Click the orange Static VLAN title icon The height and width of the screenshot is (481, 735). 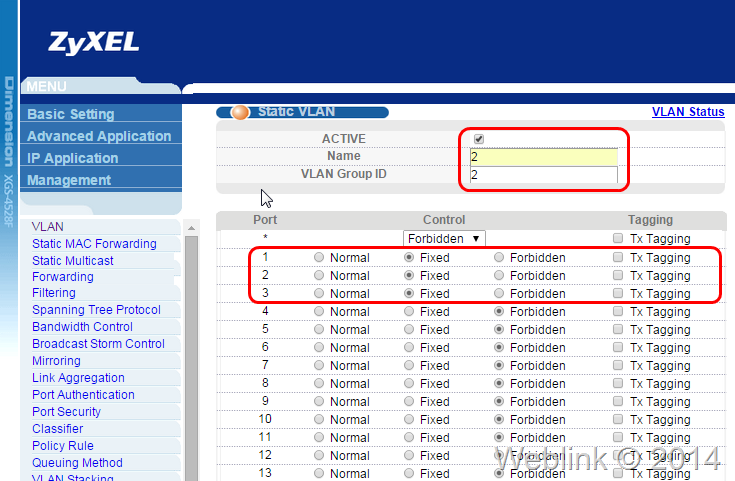tap(240, 113)
